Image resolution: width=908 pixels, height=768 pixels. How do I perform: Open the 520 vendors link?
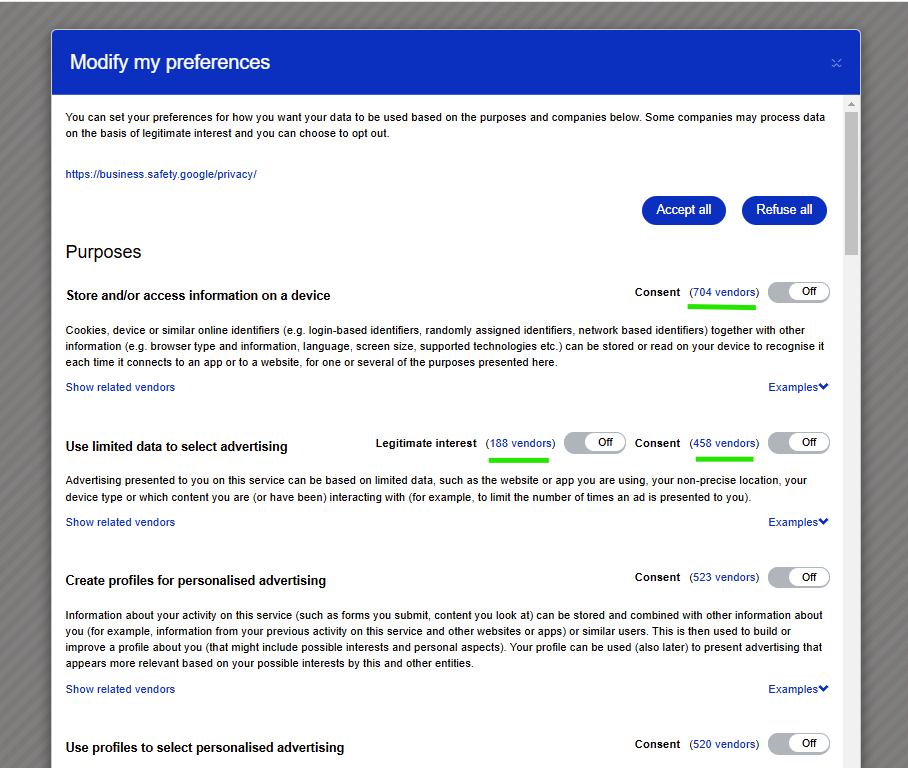point(724,744)
